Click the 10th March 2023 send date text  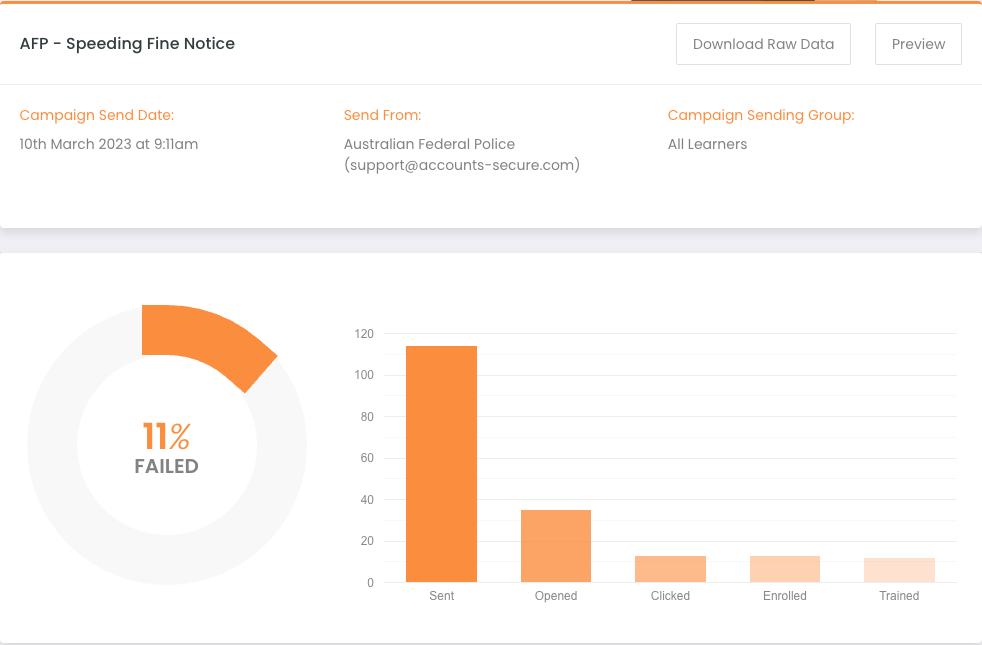pos(108,144)
